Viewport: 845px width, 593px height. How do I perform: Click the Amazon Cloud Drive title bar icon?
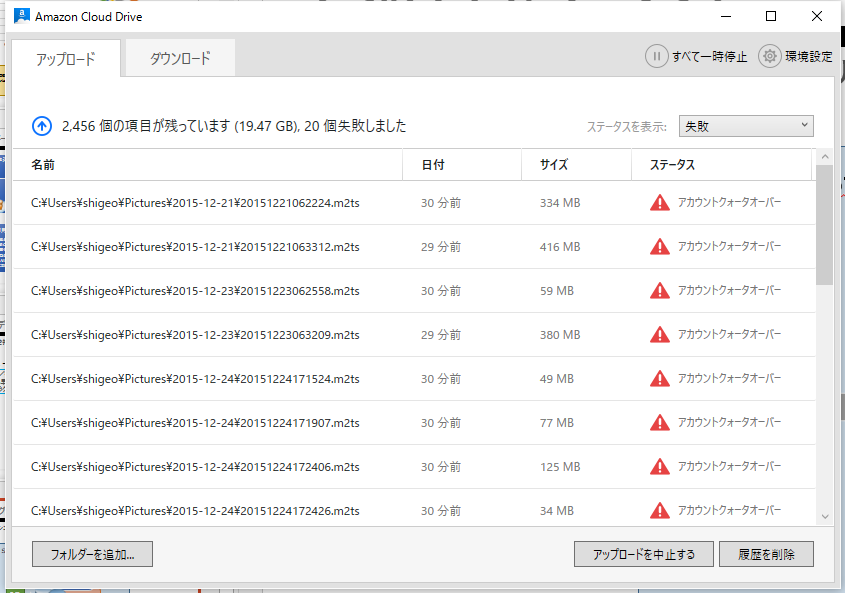click(x=22, y=16)
